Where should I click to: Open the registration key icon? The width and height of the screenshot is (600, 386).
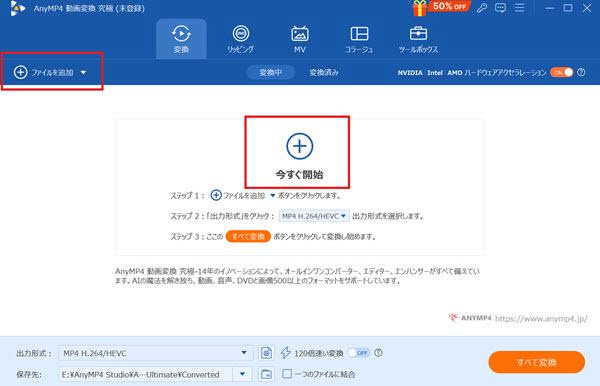click(x=482, y=8)
